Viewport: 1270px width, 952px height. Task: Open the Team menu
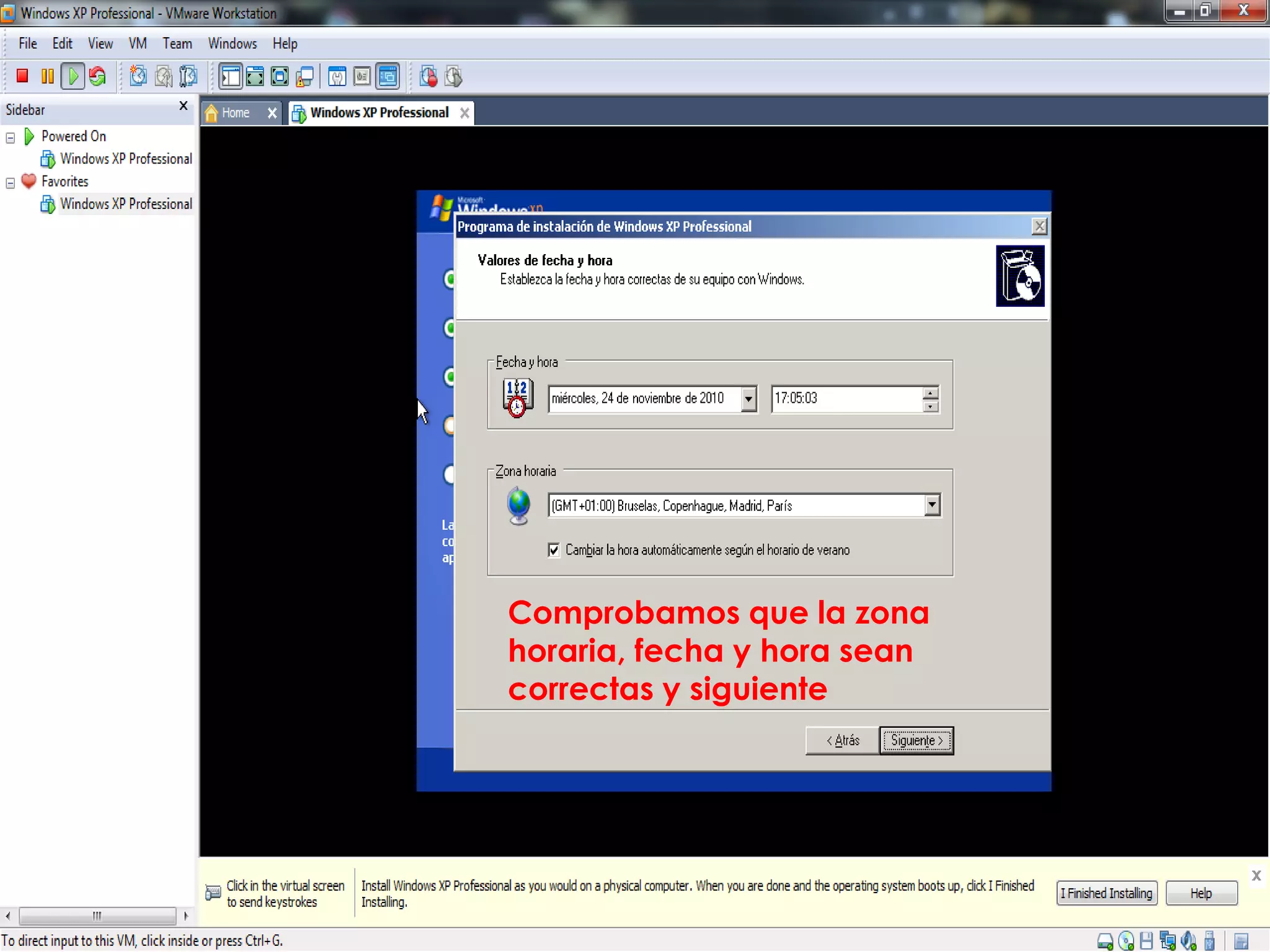coord(177,43)
